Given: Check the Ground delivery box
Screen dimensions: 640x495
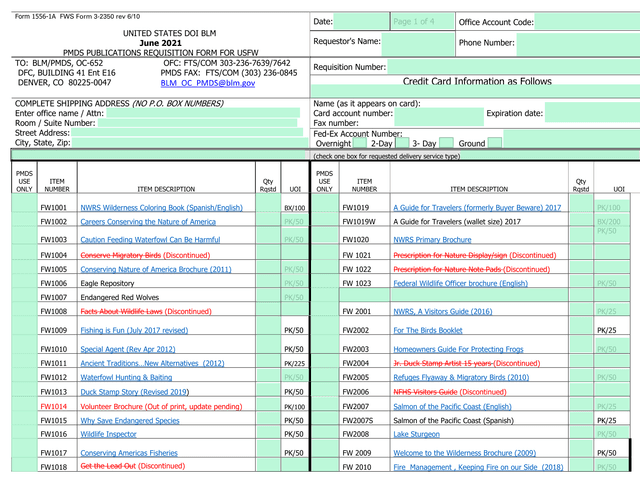Looking at the screenshot, I should pyautogui.click(x=495, y=143).
